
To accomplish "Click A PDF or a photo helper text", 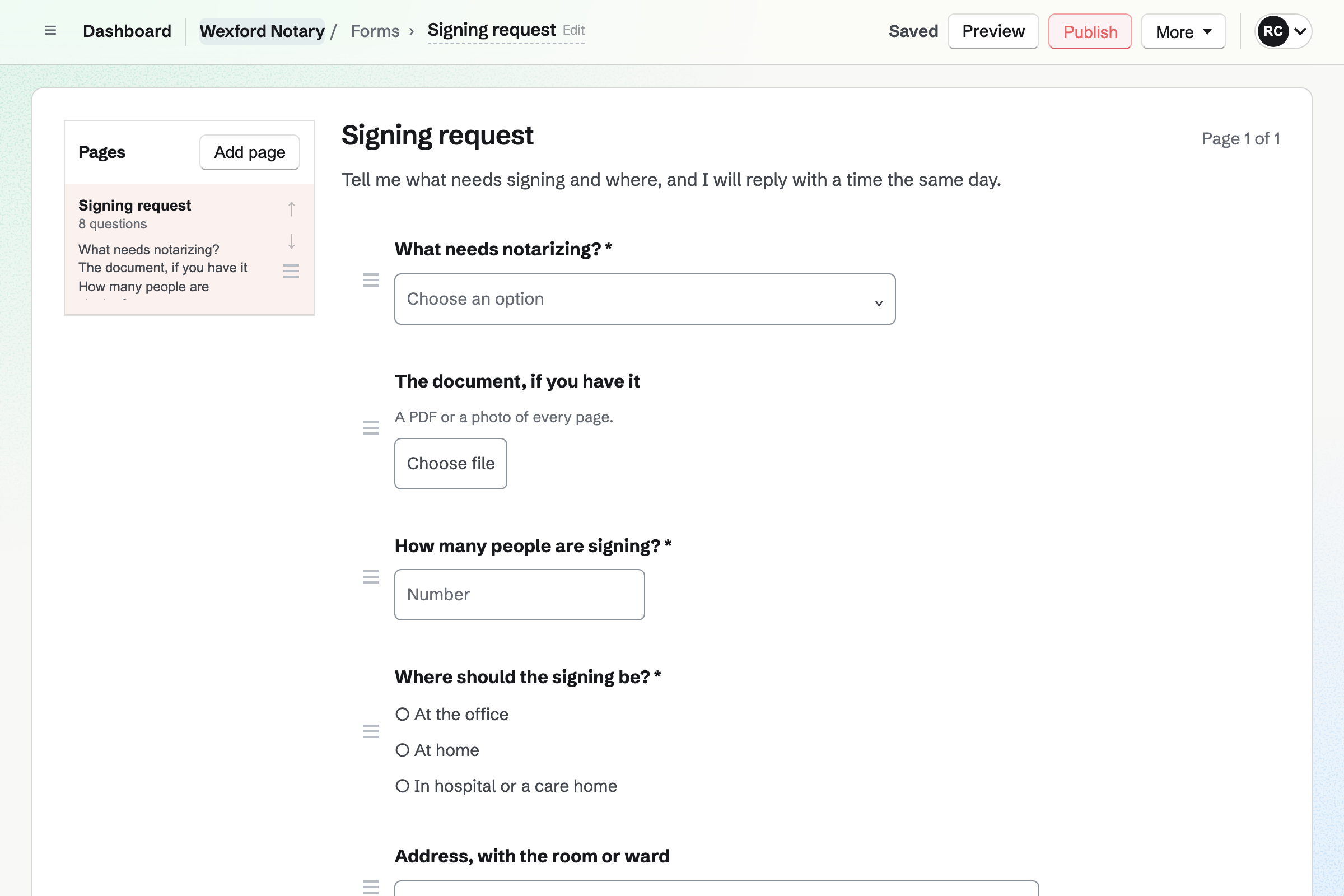I will (x=504, y=417).
